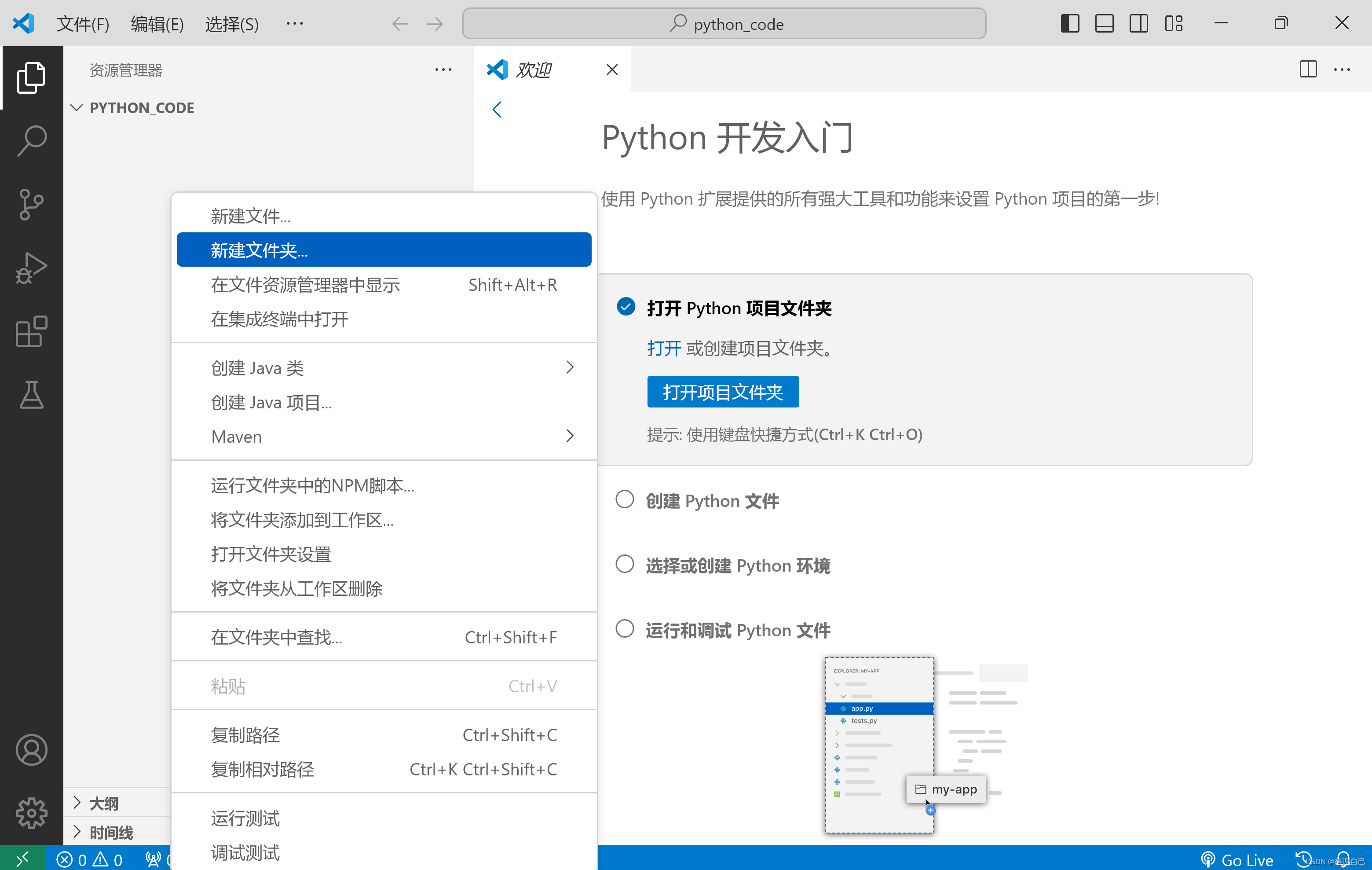
Task: Open the 文件(F) menu
Action: [83, 24]
